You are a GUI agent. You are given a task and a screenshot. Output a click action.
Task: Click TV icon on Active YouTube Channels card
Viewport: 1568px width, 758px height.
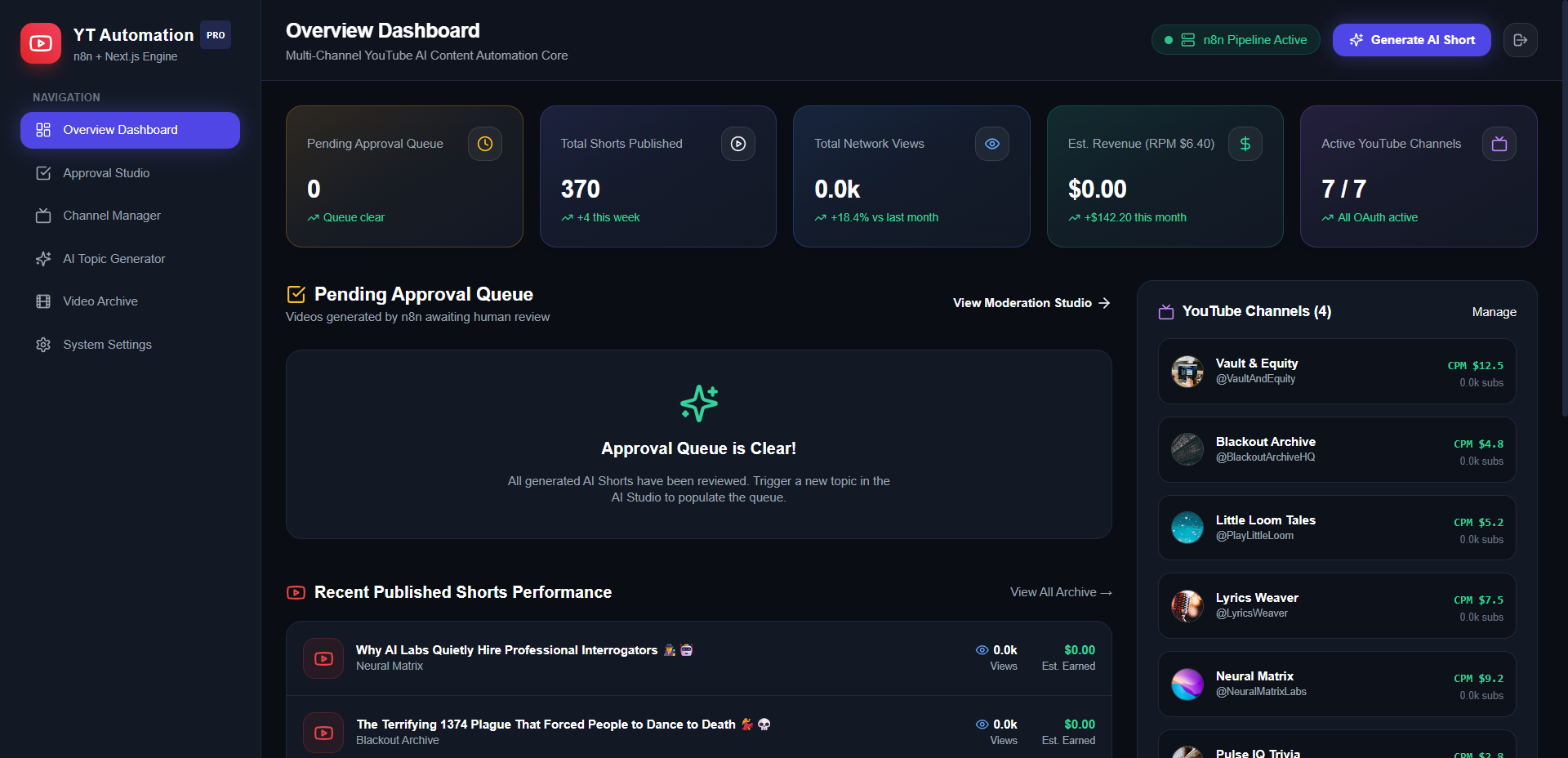(x=1499, y=144)
